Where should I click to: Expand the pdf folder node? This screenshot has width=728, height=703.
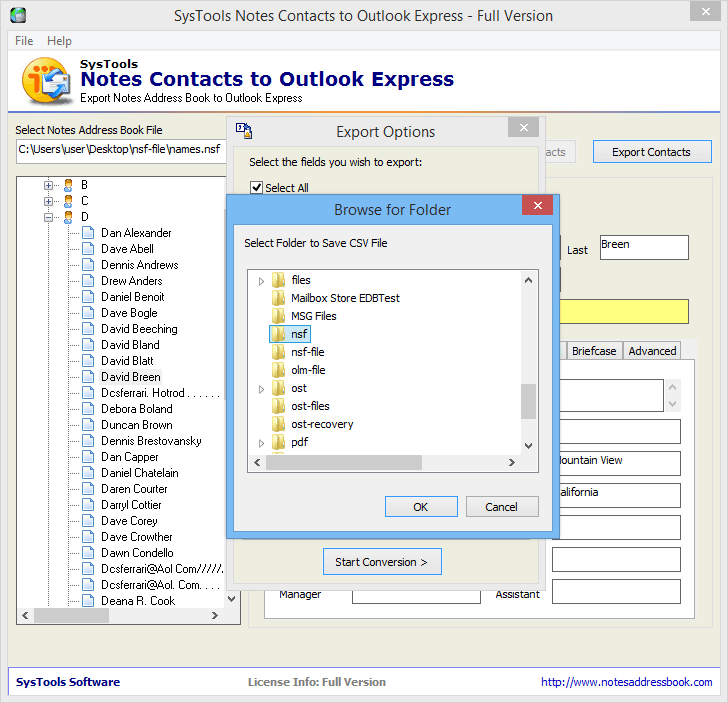pyautogui.click(x=261, y=443)
